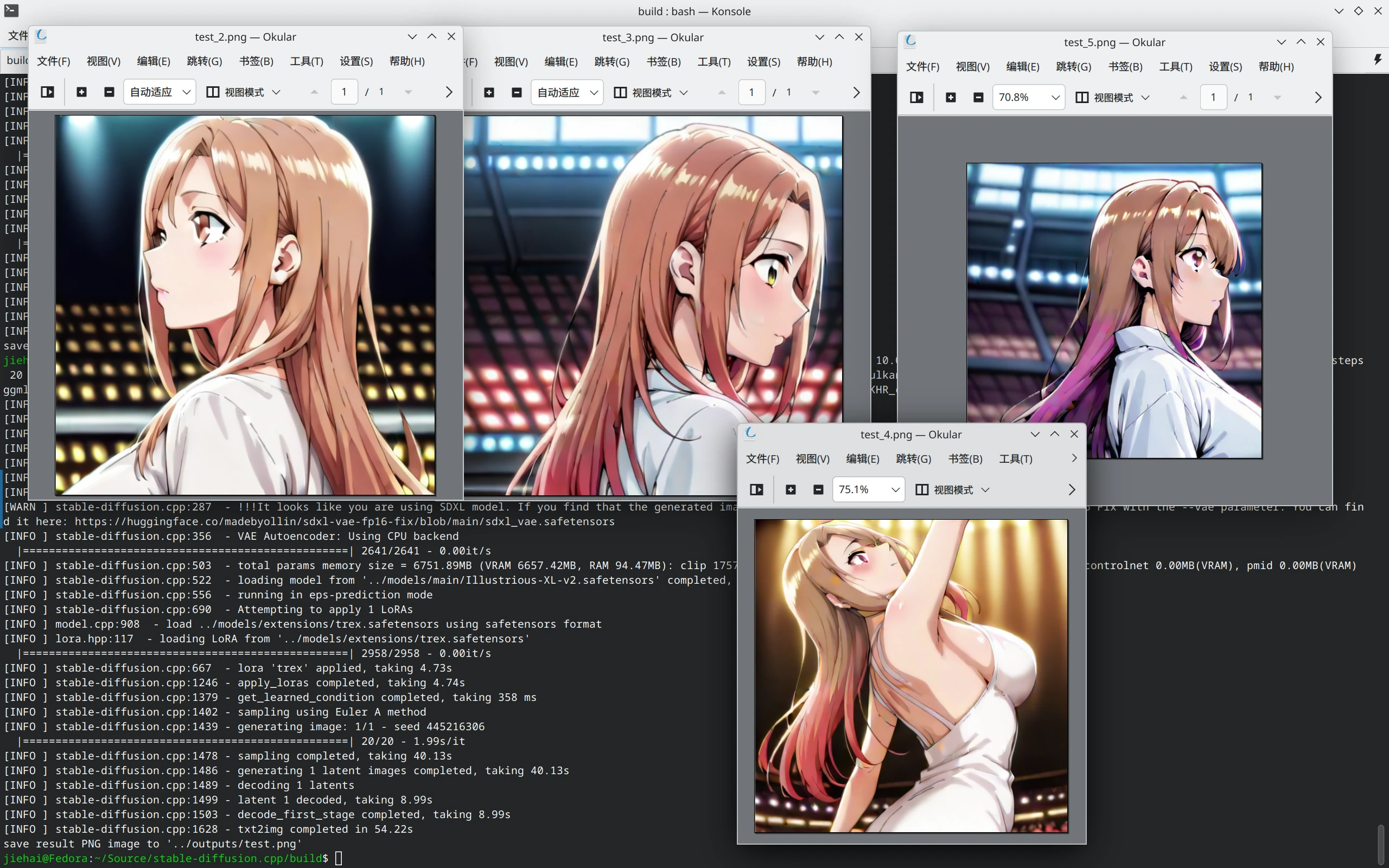Click page number field in test_5.png toolbar

[1213, 98]
